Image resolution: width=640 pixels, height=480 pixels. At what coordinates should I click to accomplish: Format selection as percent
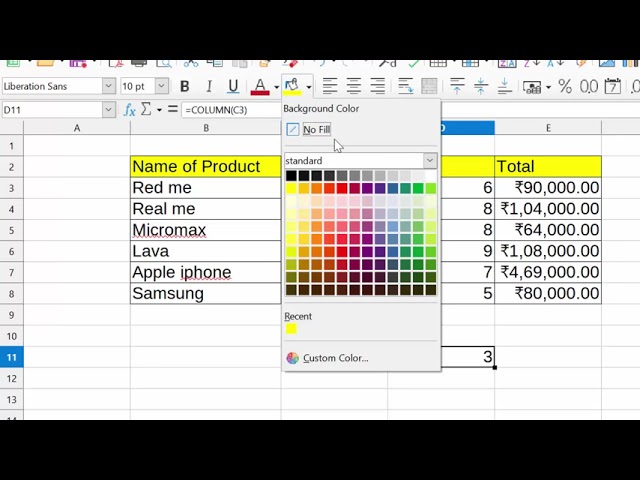pos(565,87)
